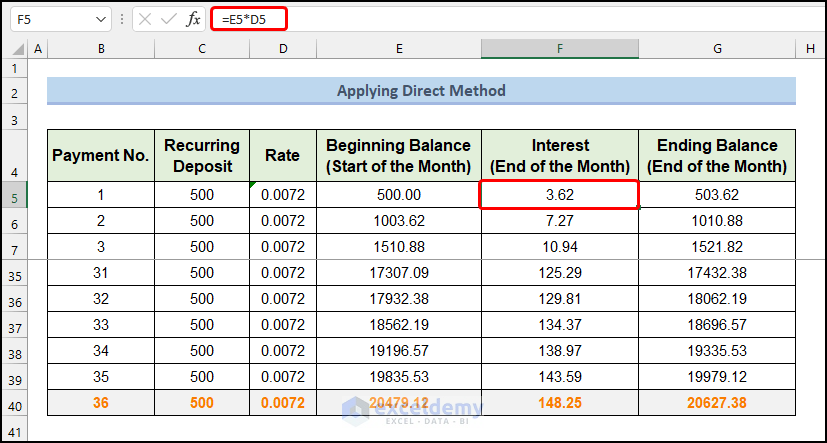The image size is (827, 443).
Task: Select ending balance cell 1521.82
Action: pos(717,246)
